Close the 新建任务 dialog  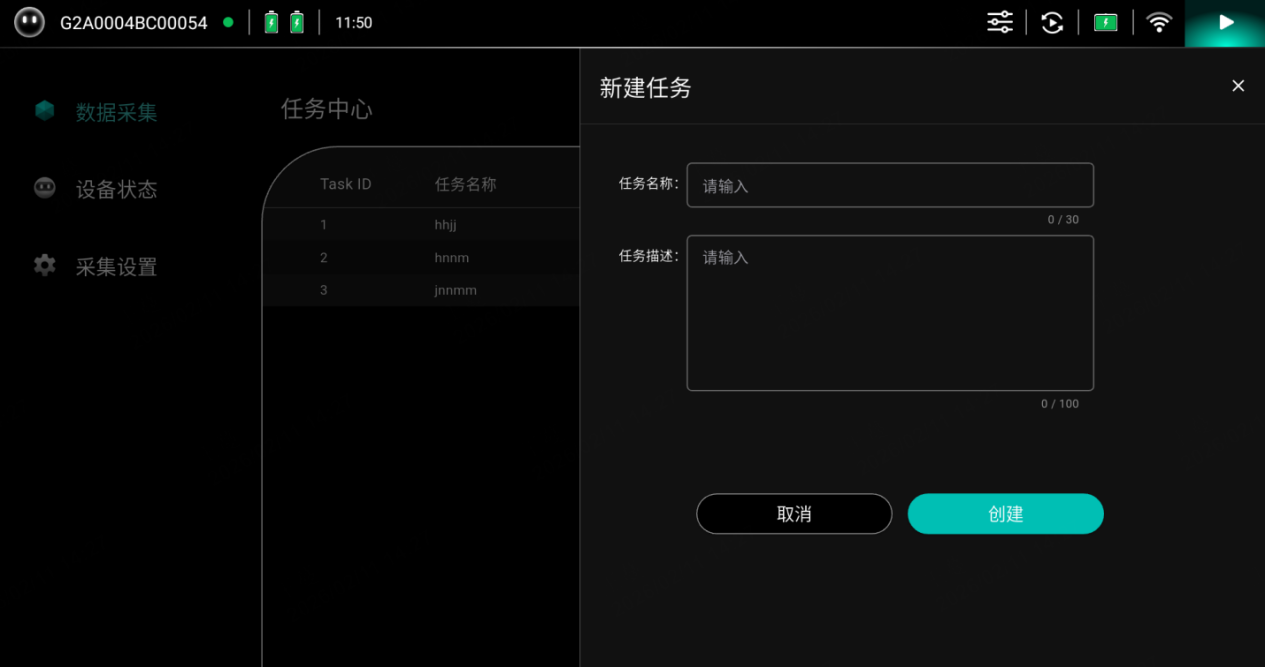coord(1238,86)
